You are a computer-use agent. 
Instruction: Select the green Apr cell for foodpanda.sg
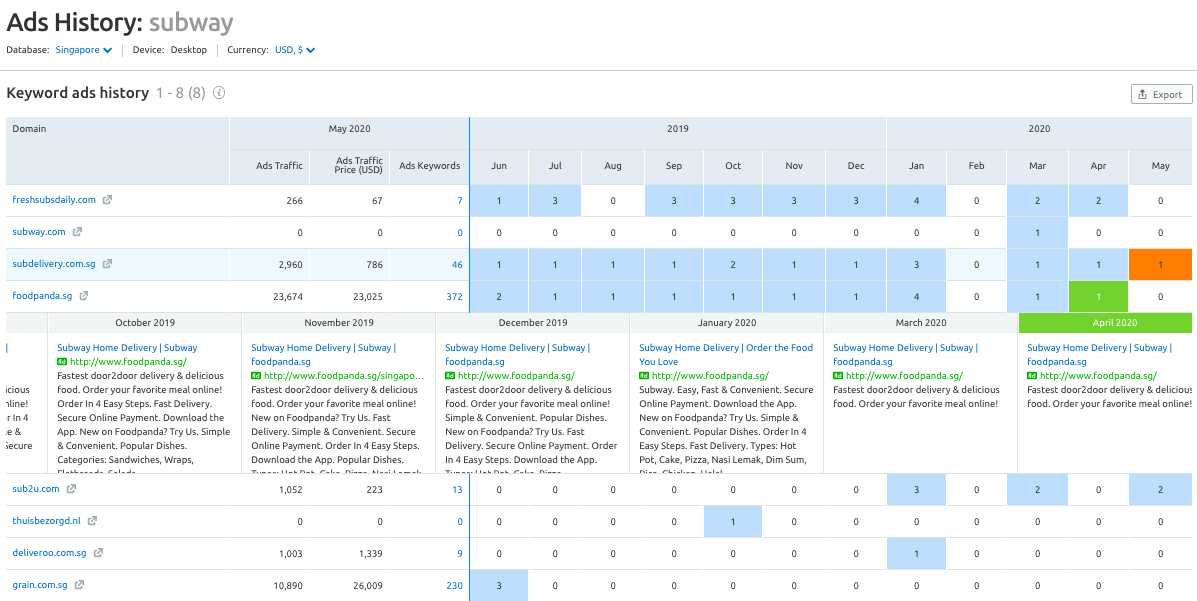click(1098, 296)
